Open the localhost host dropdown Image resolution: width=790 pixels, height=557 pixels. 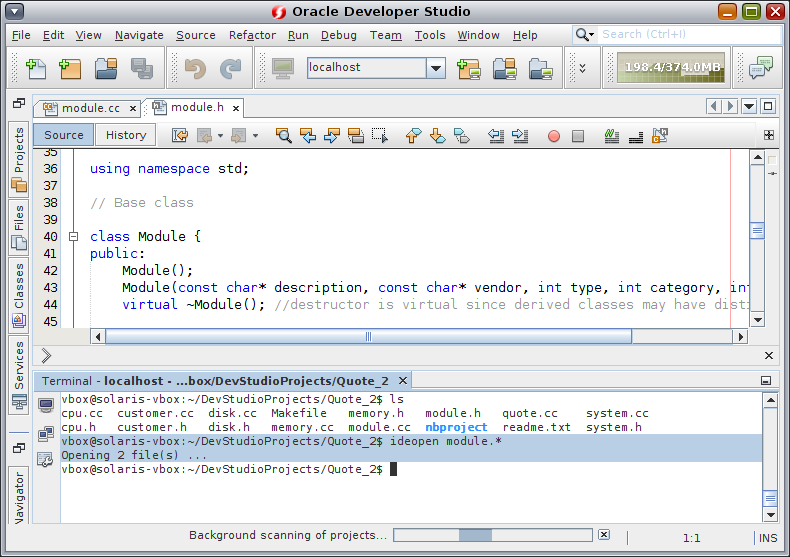(x=436, y=67)
